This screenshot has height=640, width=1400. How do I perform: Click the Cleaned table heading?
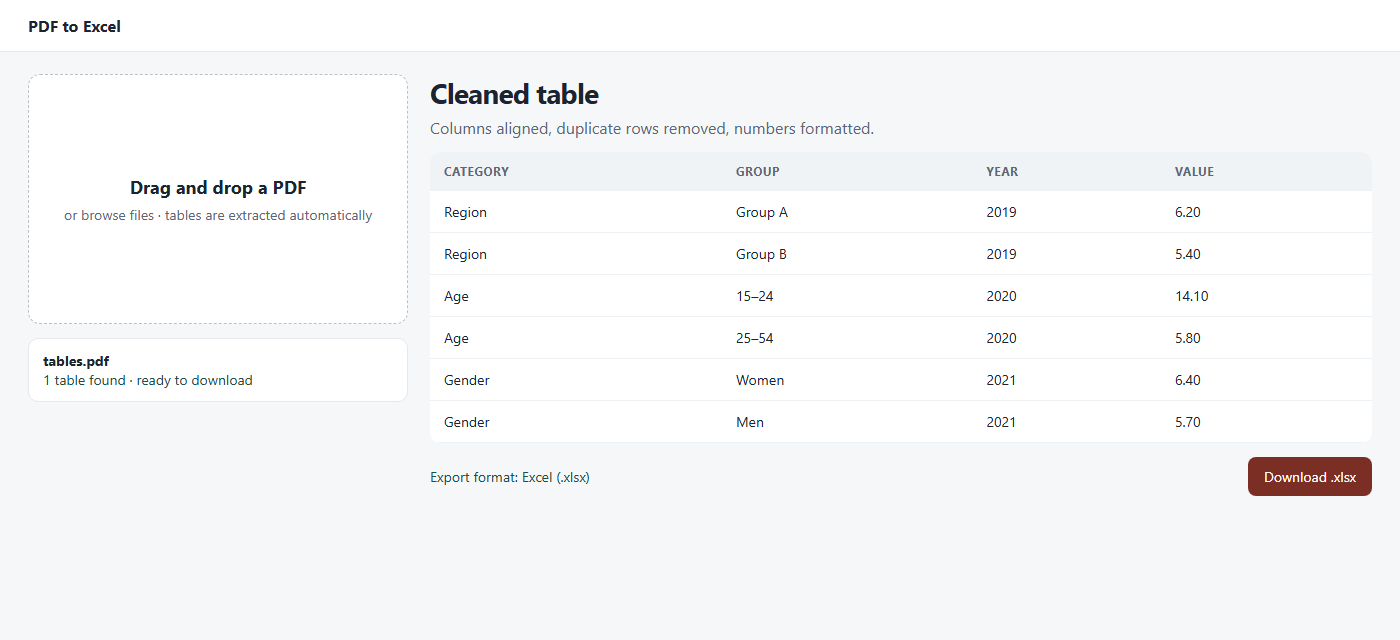point(514,95)
